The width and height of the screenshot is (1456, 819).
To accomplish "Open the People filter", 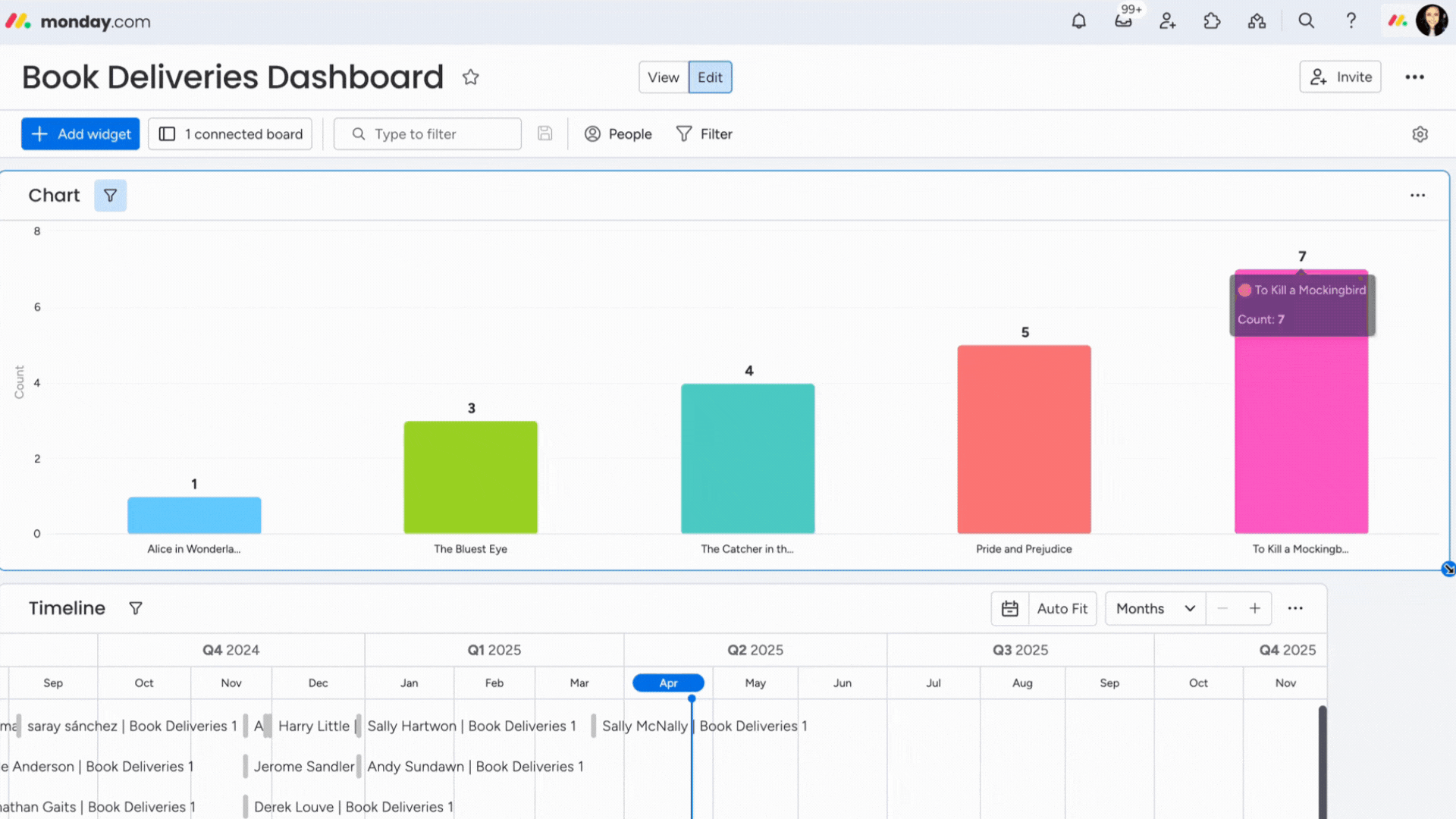I will pyautogui.click(x=617, y=133).
